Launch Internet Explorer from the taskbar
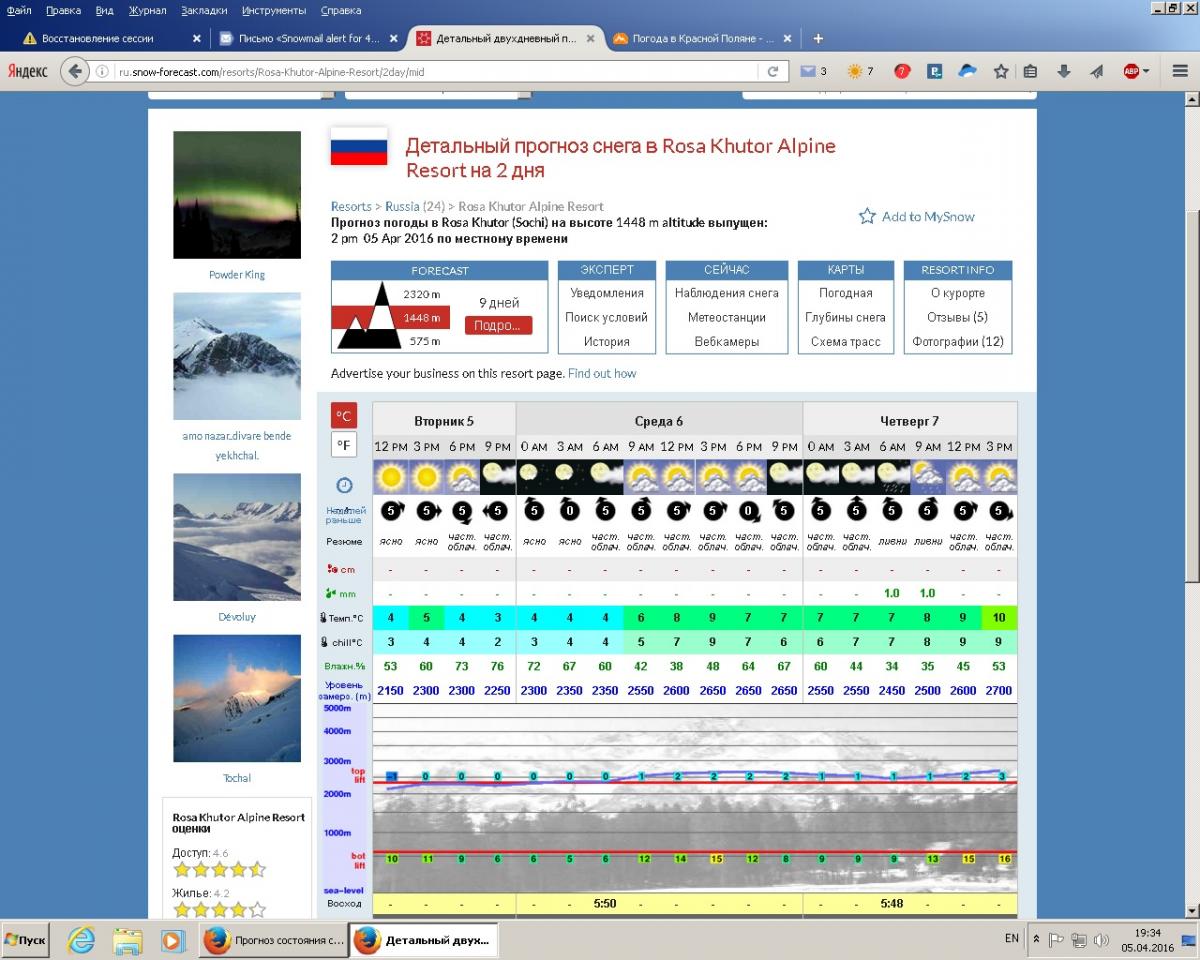Image resolution: width=1200 pixels, height=960 pixels. point(80,940)
